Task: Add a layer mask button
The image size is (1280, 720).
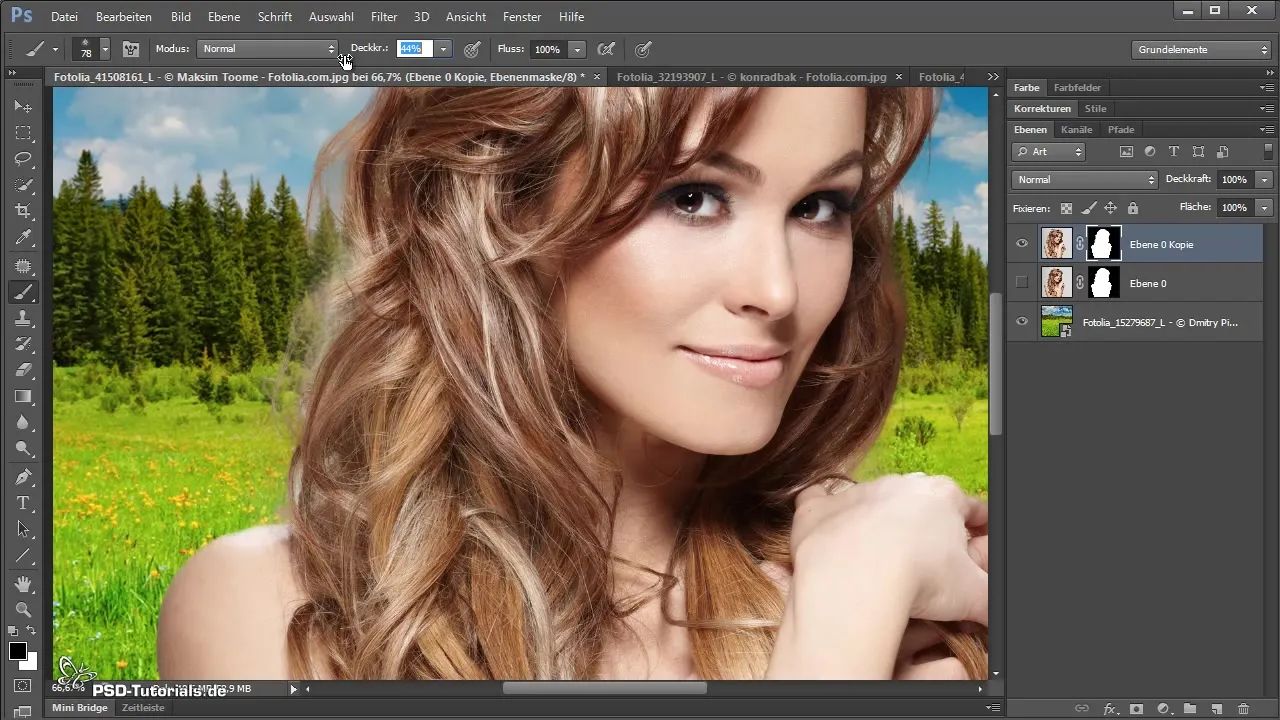Action: 1136,708
